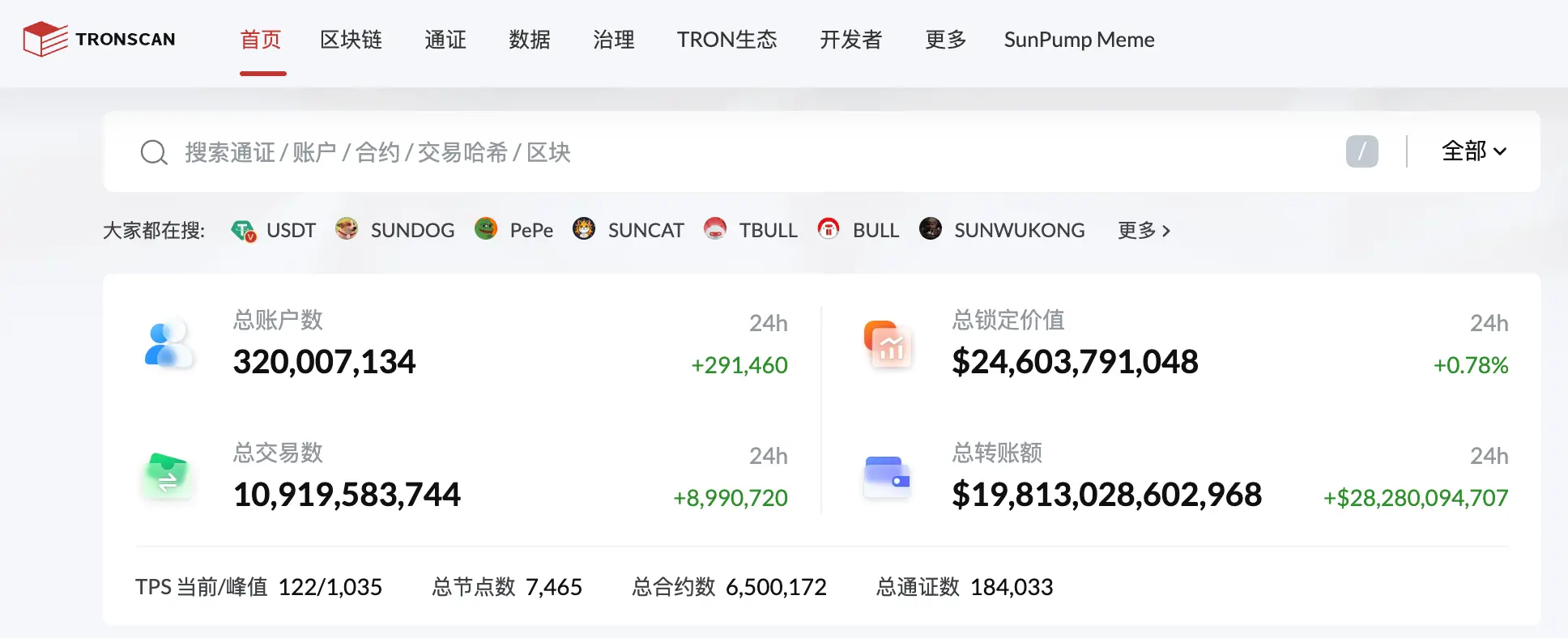Click the USDT token icon
Screen dimensions: 1568x638
point(243,231)
